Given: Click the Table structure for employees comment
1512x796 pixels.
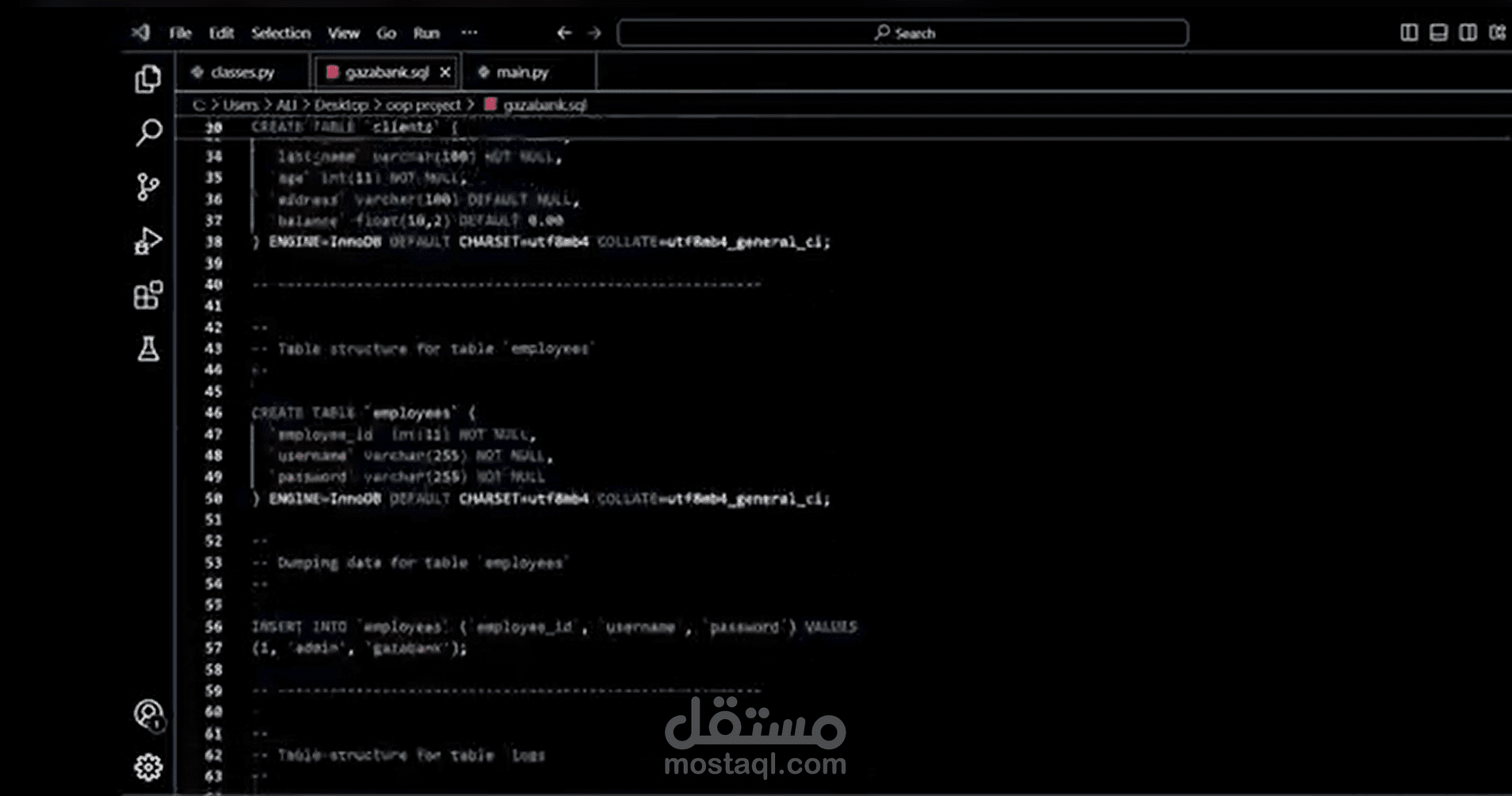Looking at the screenshot, I should (423, 348).
